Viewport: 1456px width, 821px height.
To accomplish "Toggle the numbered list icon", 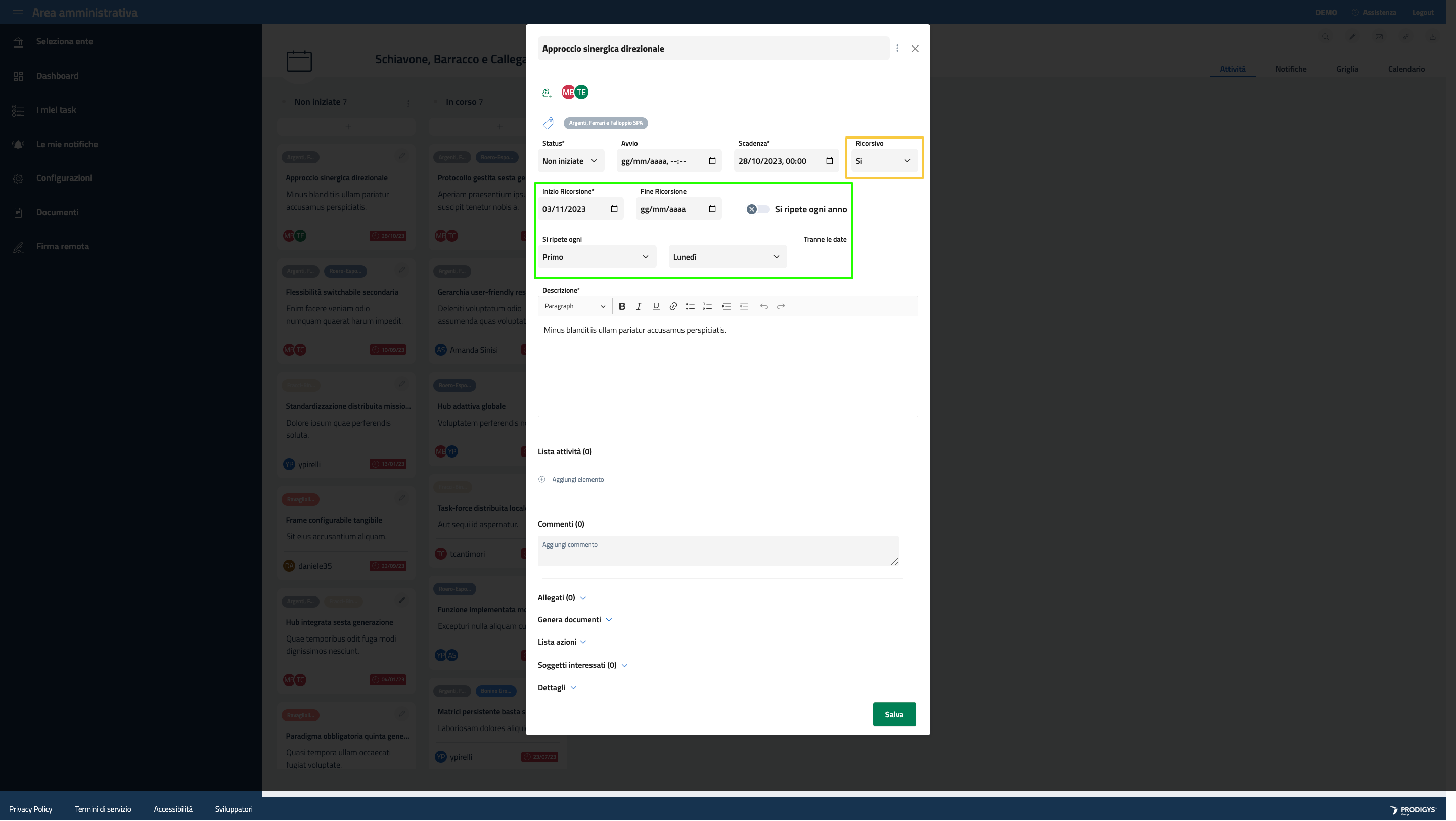I will click(707, 306).
